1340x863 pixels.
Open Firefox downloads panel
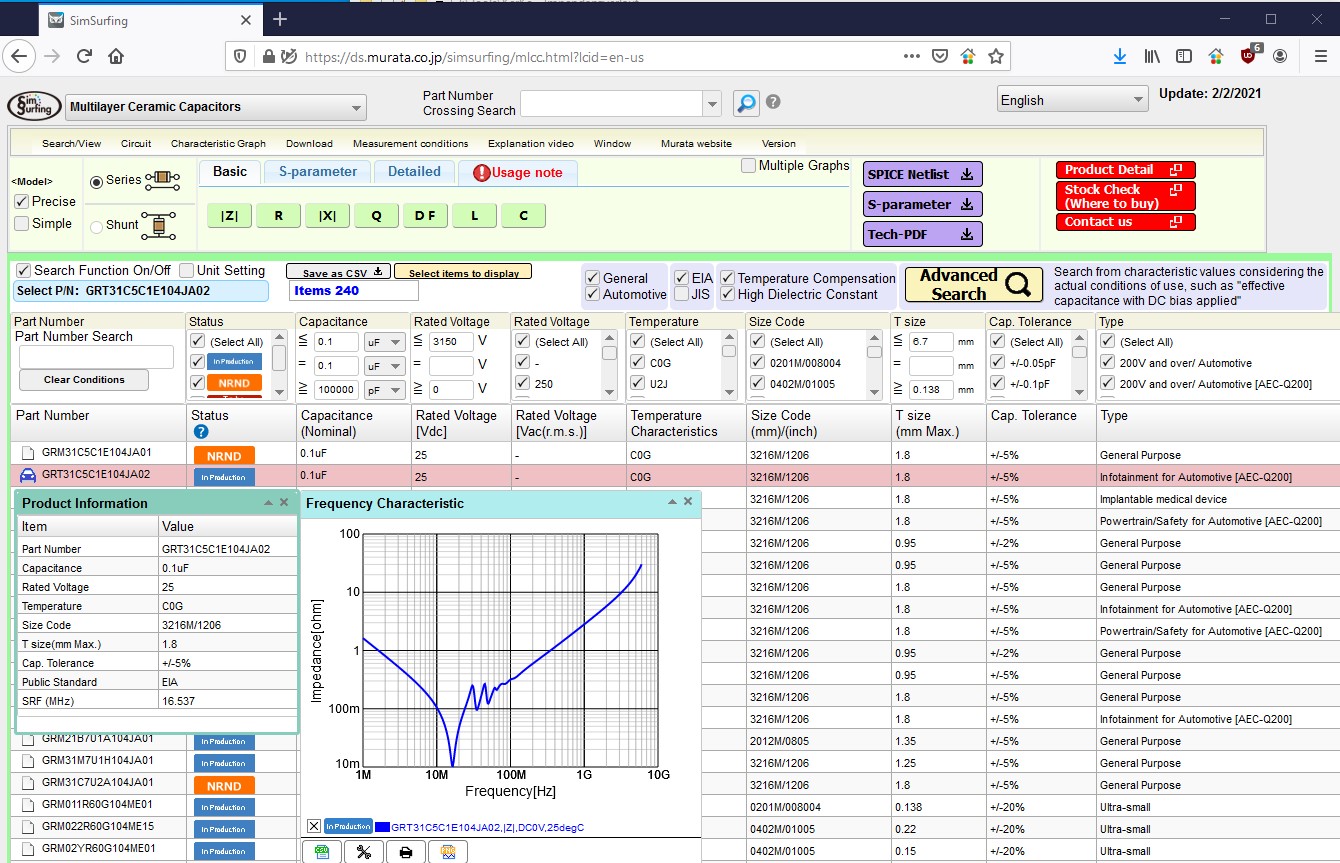click(1120, 57)
